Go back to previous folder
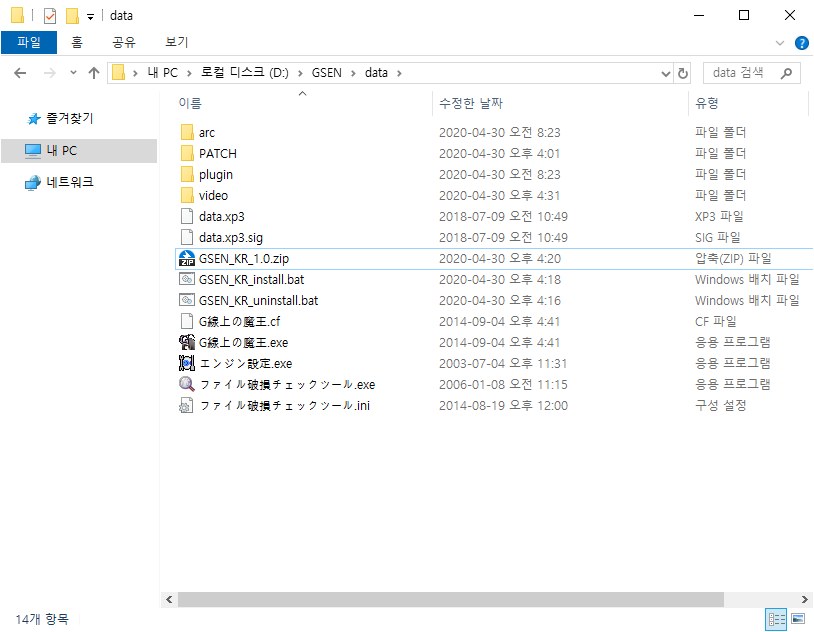 (x=20, y=73)
